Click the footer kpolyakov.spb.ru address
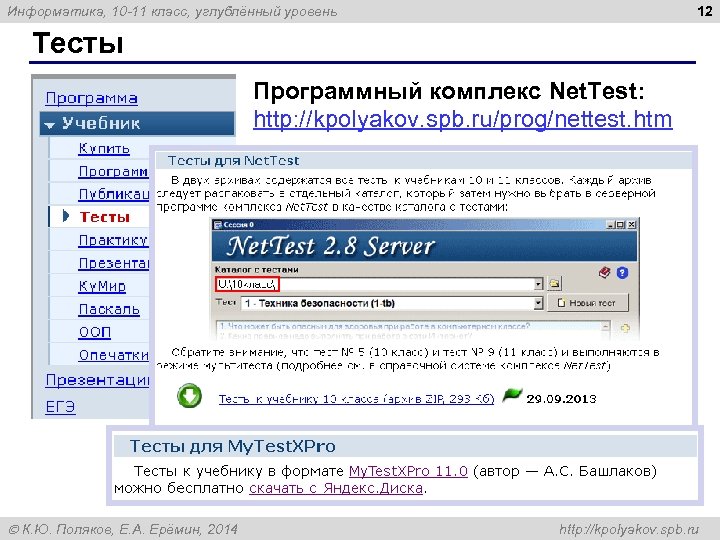The image size is (720, 540). (x=629, y=529)
